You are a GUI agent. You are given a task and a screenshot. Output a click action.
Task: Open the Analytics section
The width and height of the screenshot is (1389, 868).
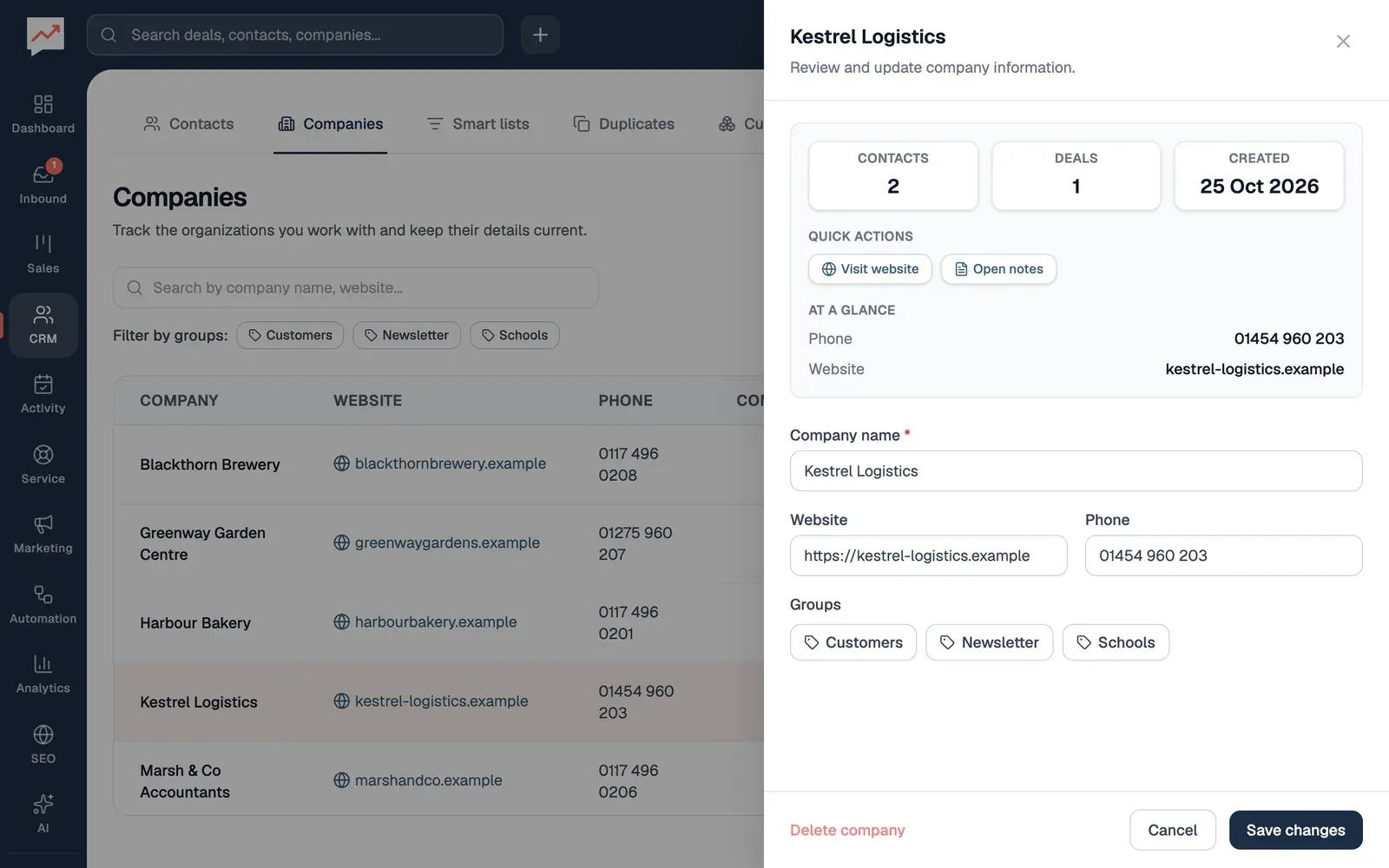click(x=43, y=674)
